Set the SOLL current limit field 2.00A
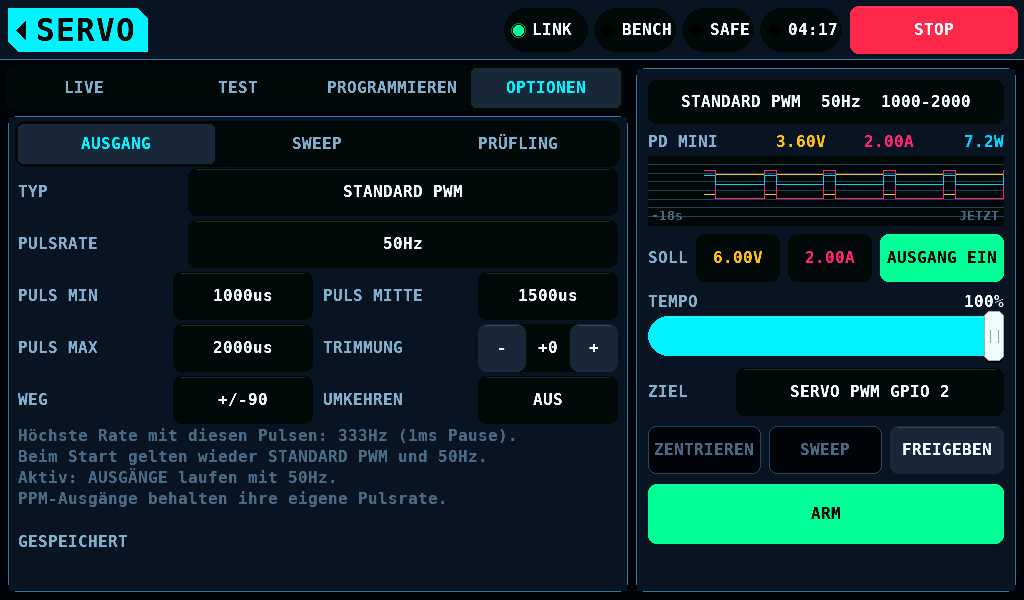The image size is (1024, 600). (x=829, y=258)
